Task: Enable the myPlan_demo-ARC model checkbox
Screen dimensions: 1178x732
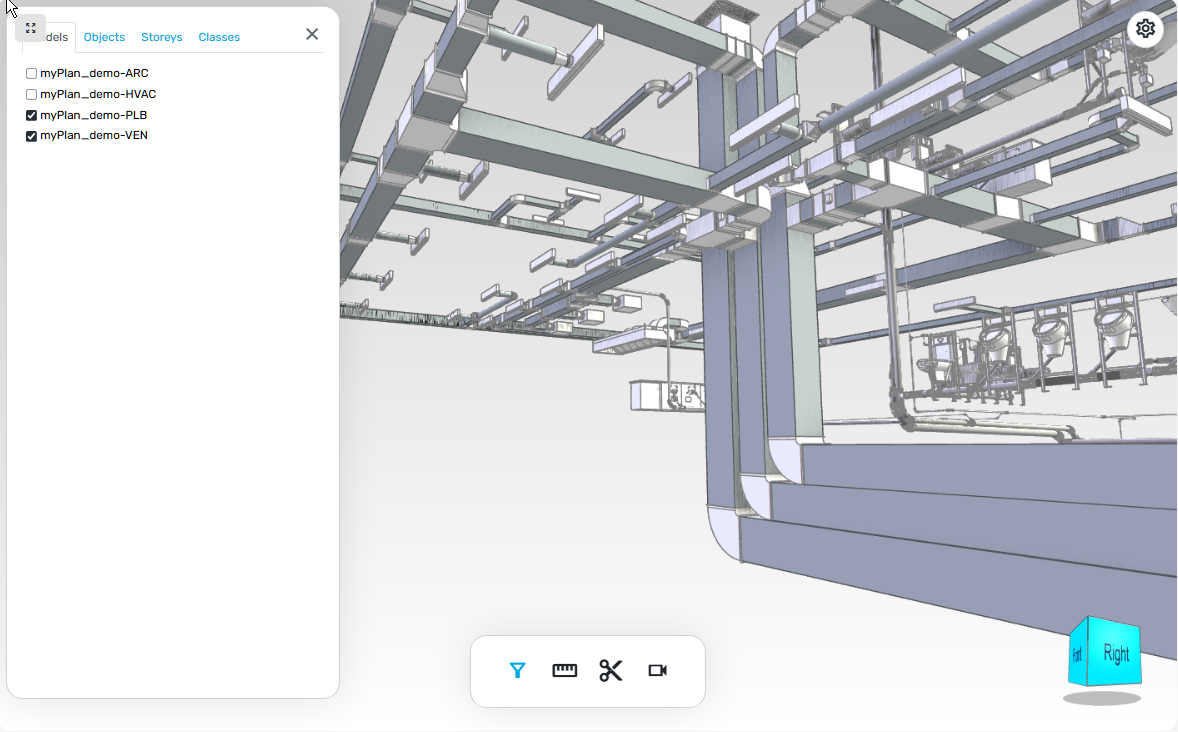Action: pyautogui.click(x=32, y=74)
